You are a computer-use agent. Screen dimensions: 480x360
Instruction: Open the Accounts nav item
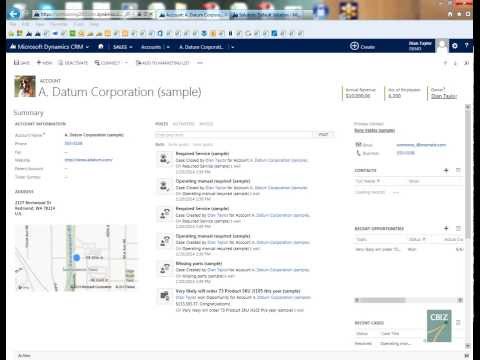(x=151, y=47)
